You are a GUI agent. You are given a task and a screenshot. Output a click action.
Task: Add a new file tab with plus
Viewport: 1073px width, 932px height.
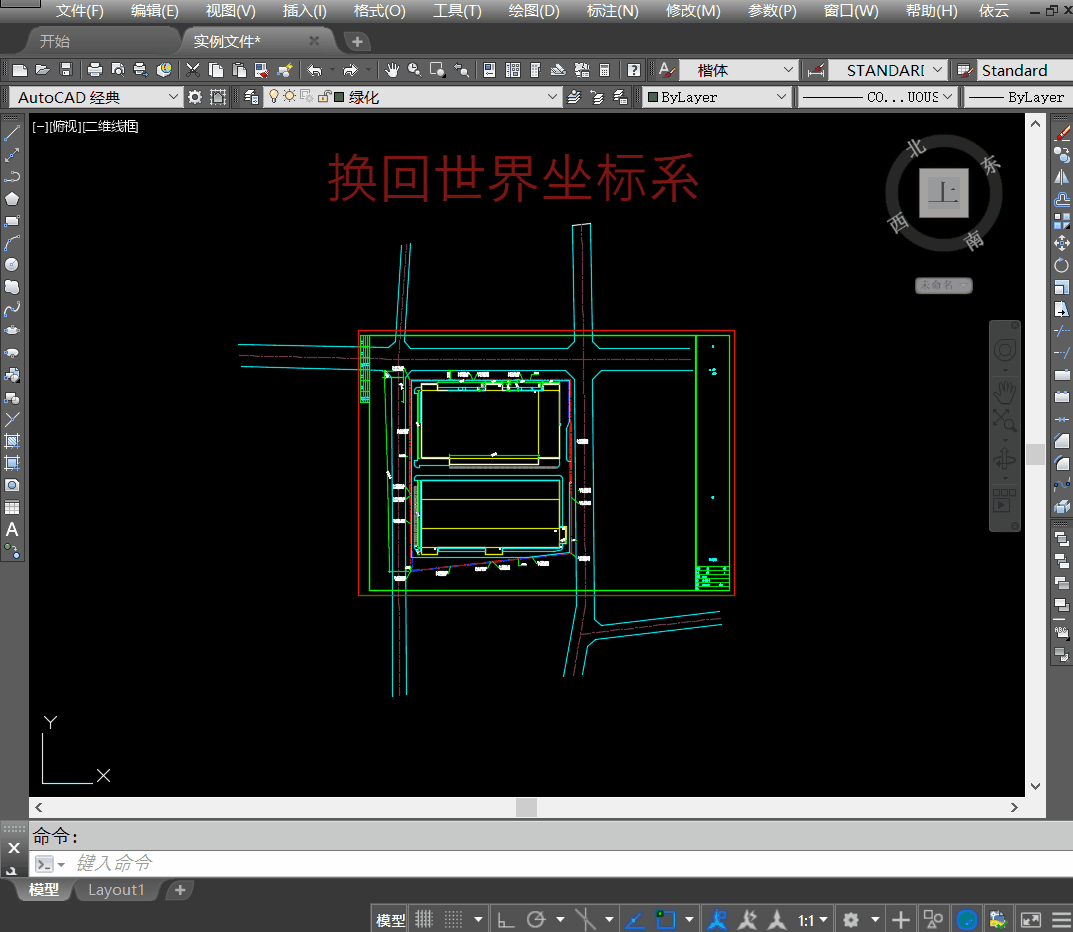(x=357, y=42)
